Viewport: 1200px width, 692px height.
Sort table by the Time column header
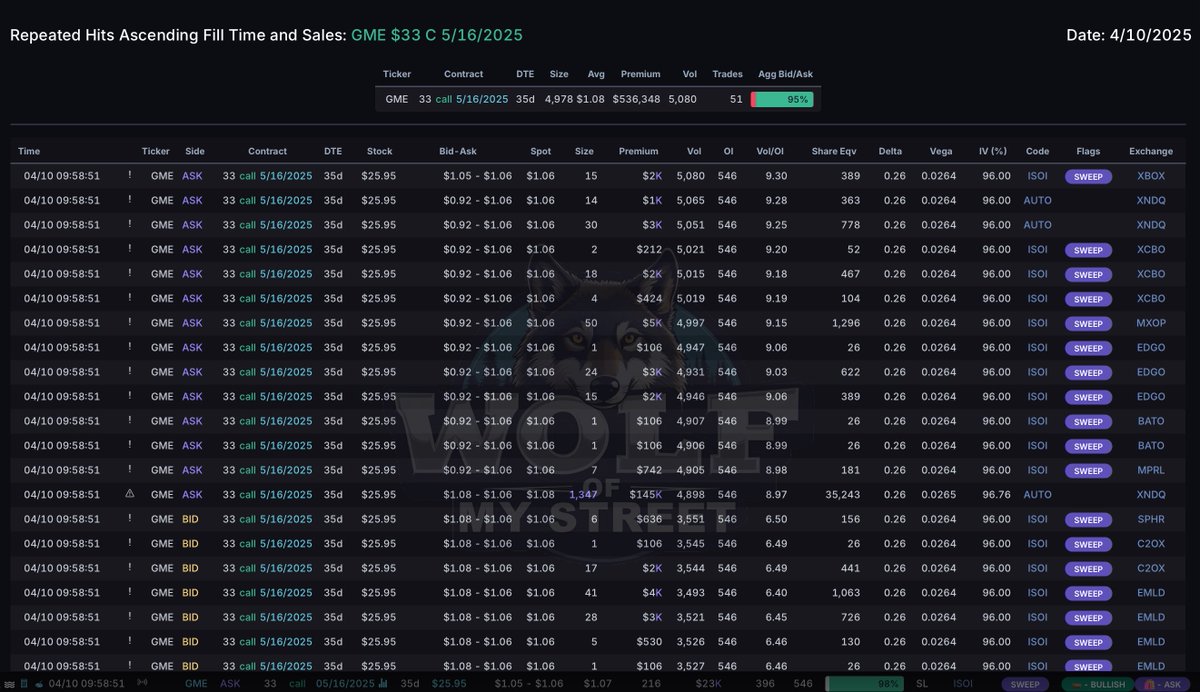point(29,151)
